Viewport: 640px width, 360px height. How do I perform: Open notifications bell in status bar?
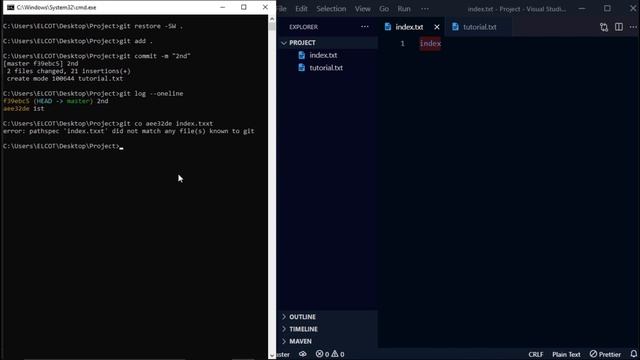click(633, 354)
